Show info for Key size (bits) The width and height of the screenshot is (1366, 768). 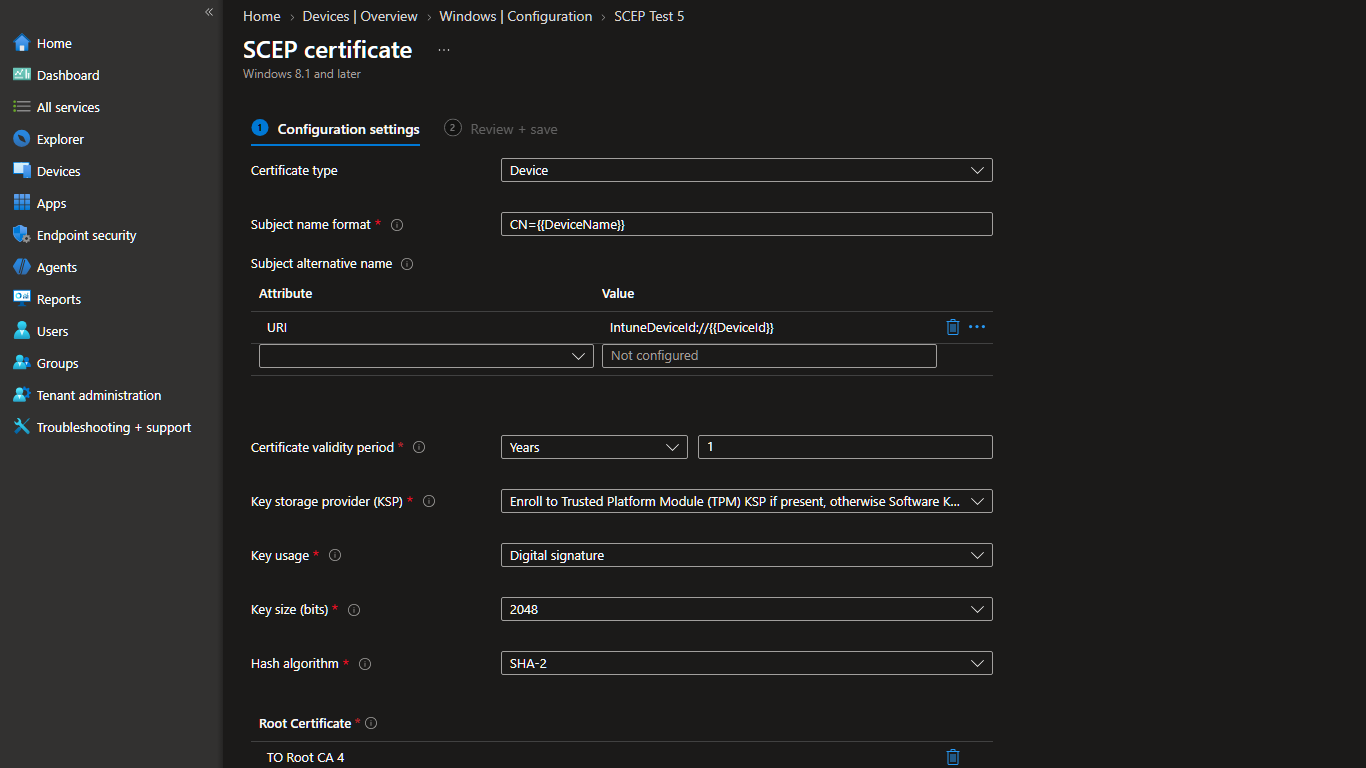(x=354, y=609)
